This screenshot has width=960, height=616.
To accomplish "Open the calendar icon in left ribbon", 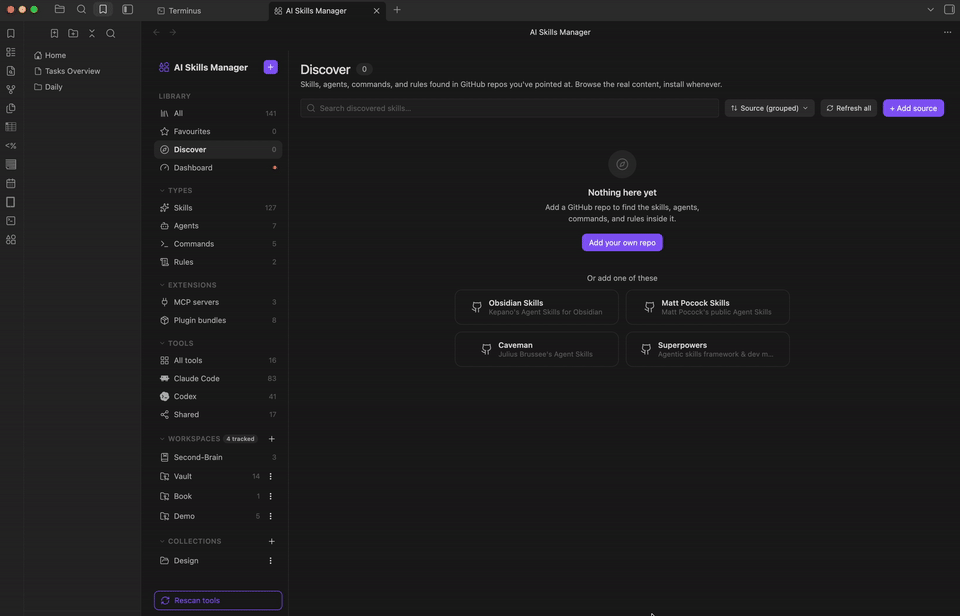I will click(11, 184).
